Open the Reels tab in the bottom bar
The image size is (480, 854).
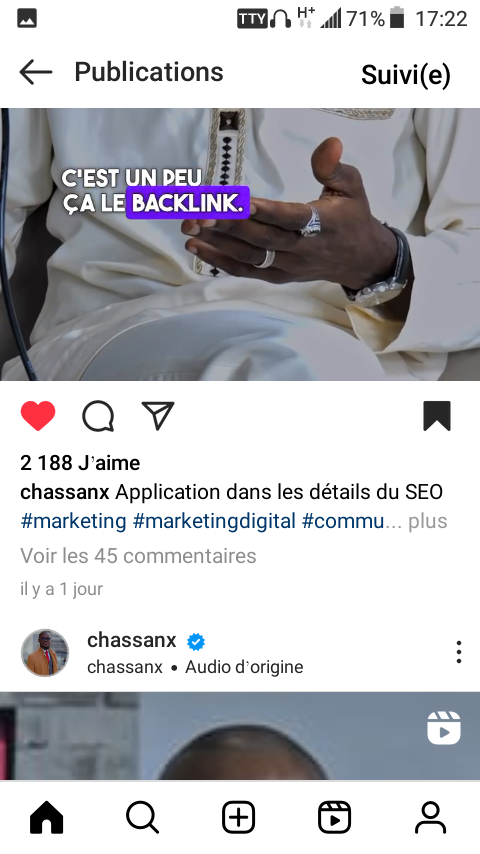[335, 818]
